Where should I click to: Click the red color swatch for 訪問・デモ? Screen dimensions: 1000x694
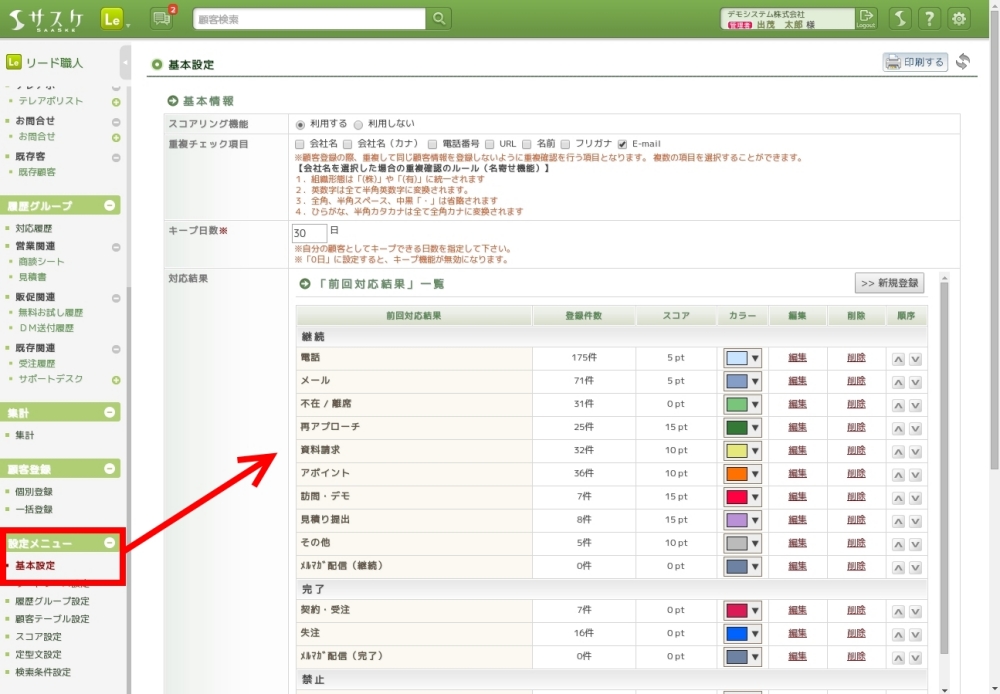tap(735, 497)
